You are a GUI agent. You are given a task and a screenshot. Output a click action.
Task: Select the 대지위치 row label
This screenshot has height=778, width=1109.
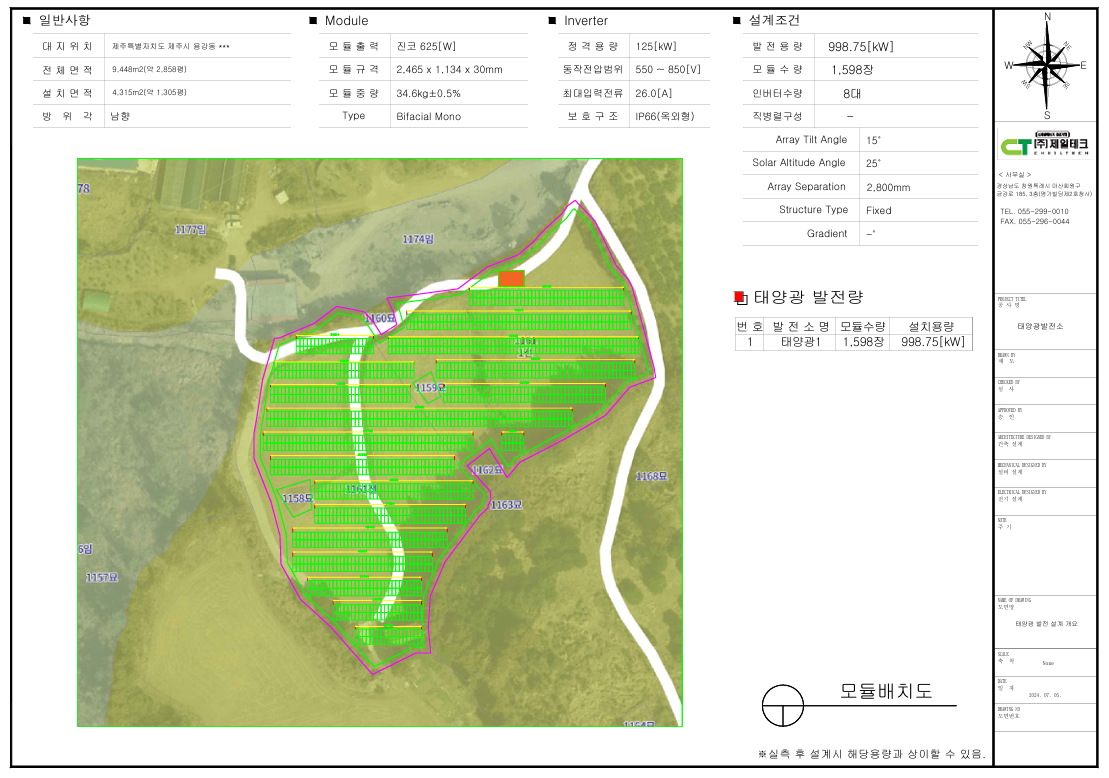pos(67,46)
